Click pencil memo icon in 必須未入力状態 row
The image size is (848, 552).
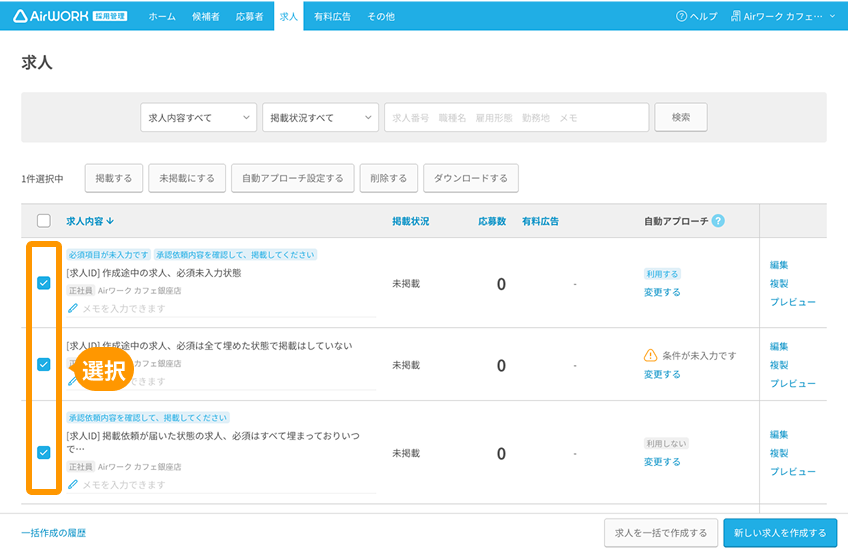(72, 308)
